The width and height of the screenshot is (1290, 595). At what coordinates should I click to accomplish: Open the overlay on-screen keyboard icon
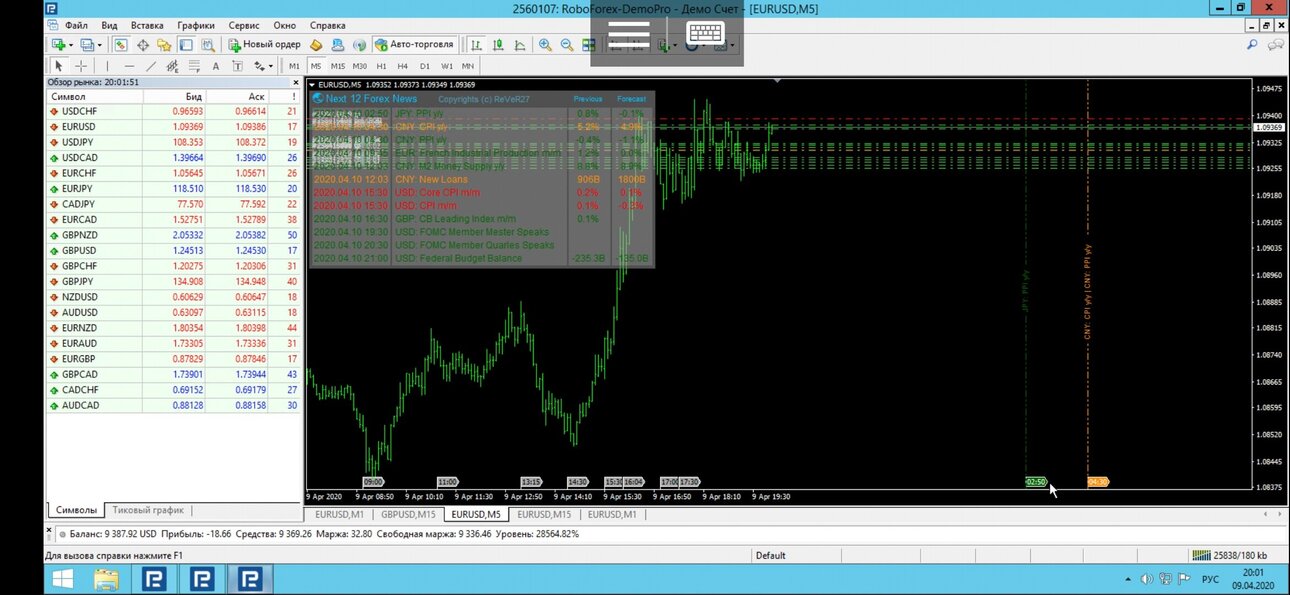704,34
